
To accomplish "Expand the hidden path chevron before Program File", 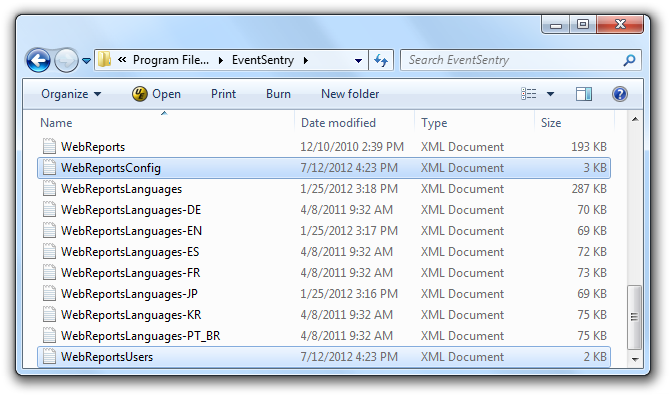I will (x=122, y=59).
